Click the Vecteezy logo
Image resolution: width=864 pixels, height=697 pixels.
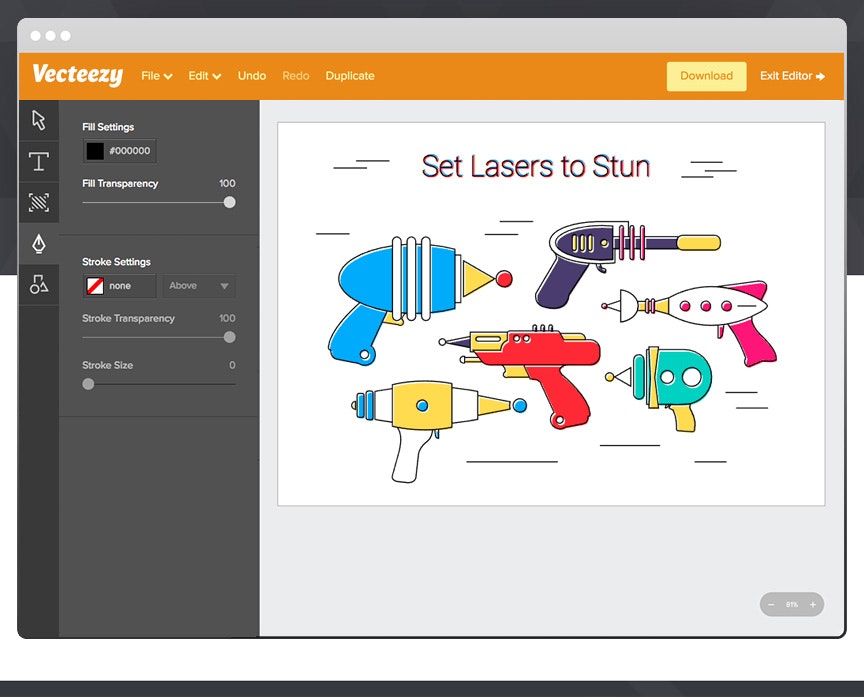coord(78,75)
